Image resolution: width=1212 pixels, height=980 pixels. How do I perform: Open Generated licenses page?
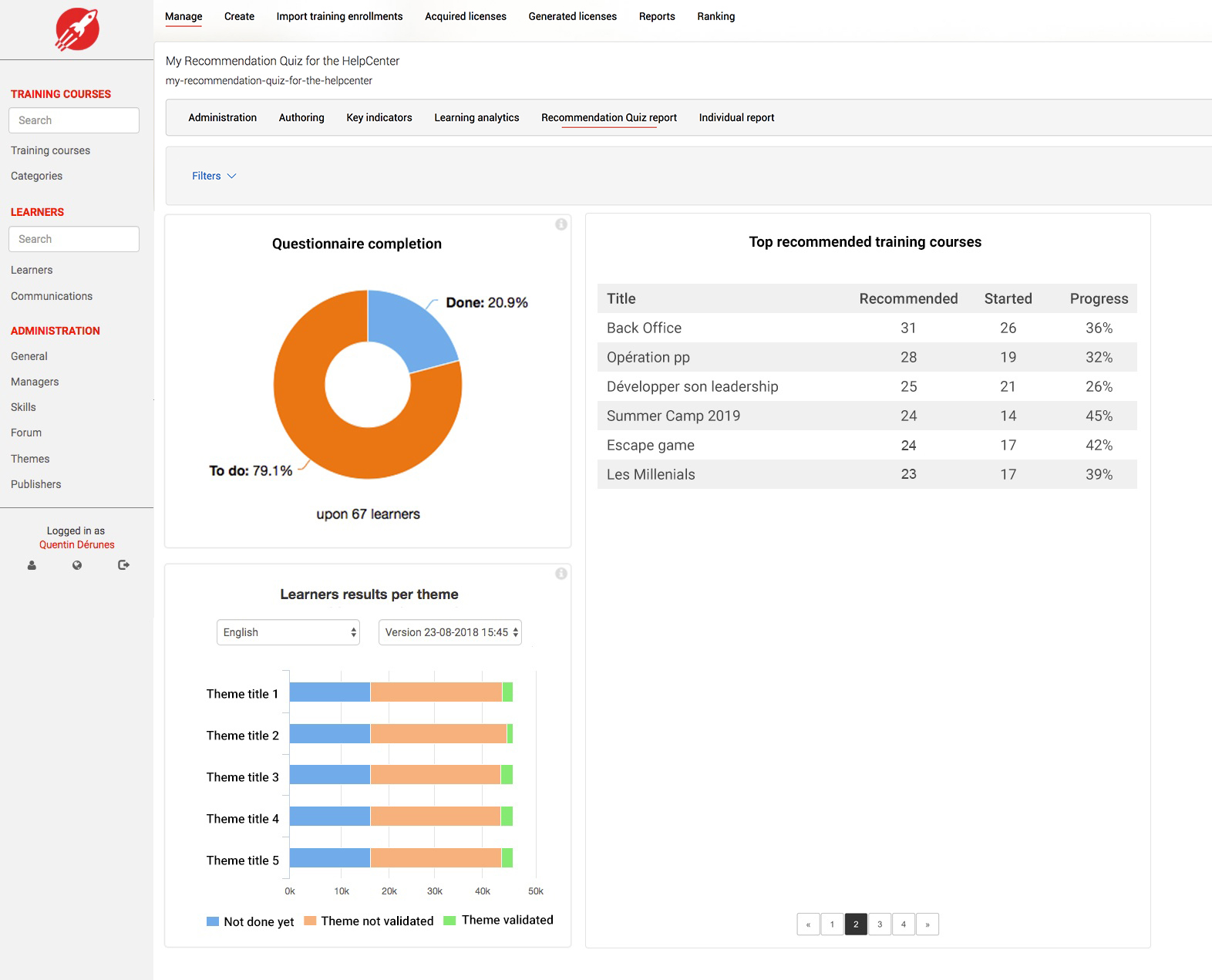pos(573,16)
